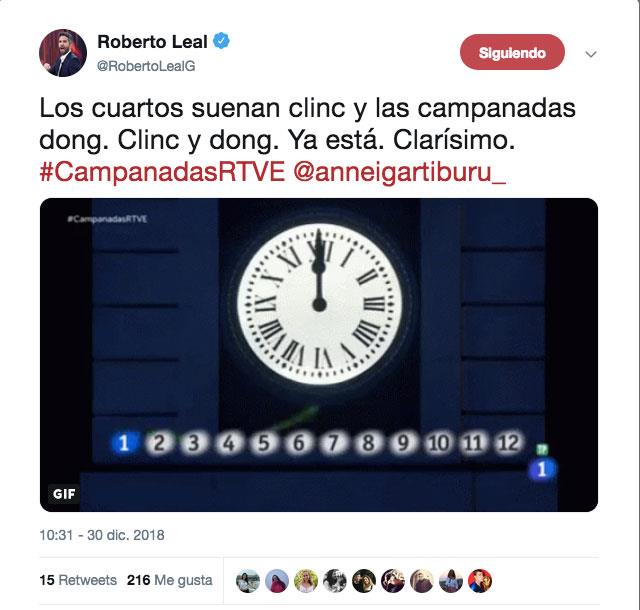Open the 10:31 - 30 dic. 2018 timestamp
640x610 pixels.
(x=102, y=535)
